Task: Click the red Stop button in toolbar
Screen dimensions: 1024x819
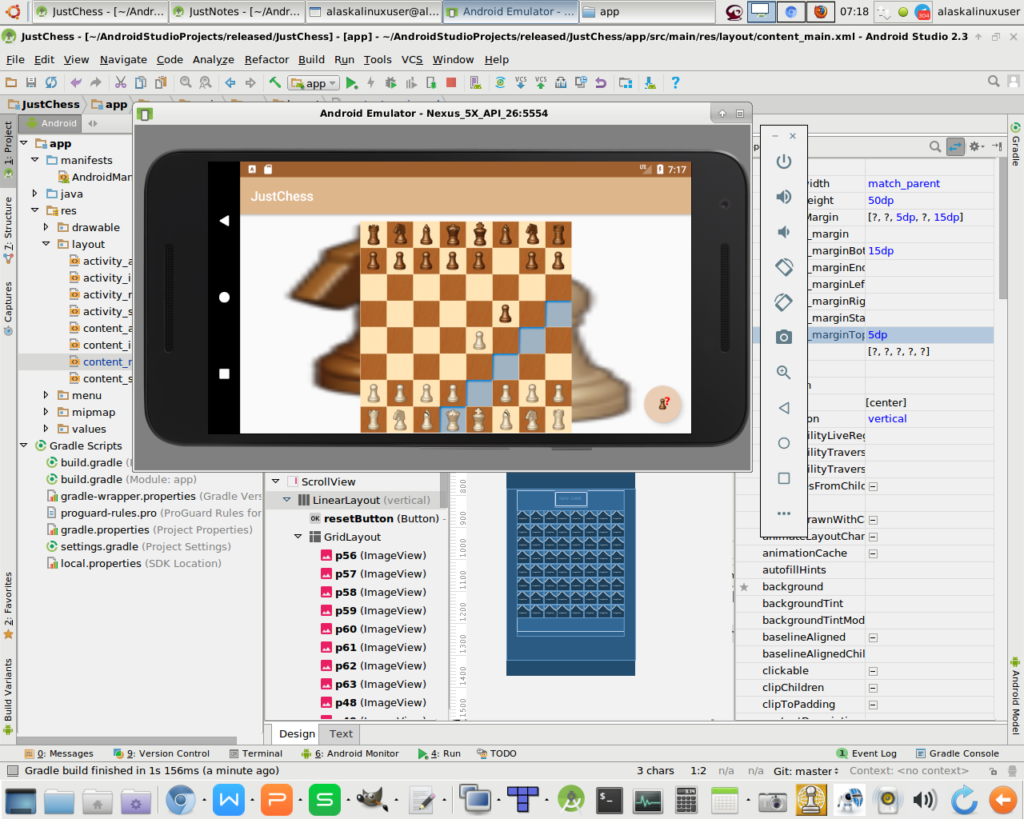Action: click(451, 83)
